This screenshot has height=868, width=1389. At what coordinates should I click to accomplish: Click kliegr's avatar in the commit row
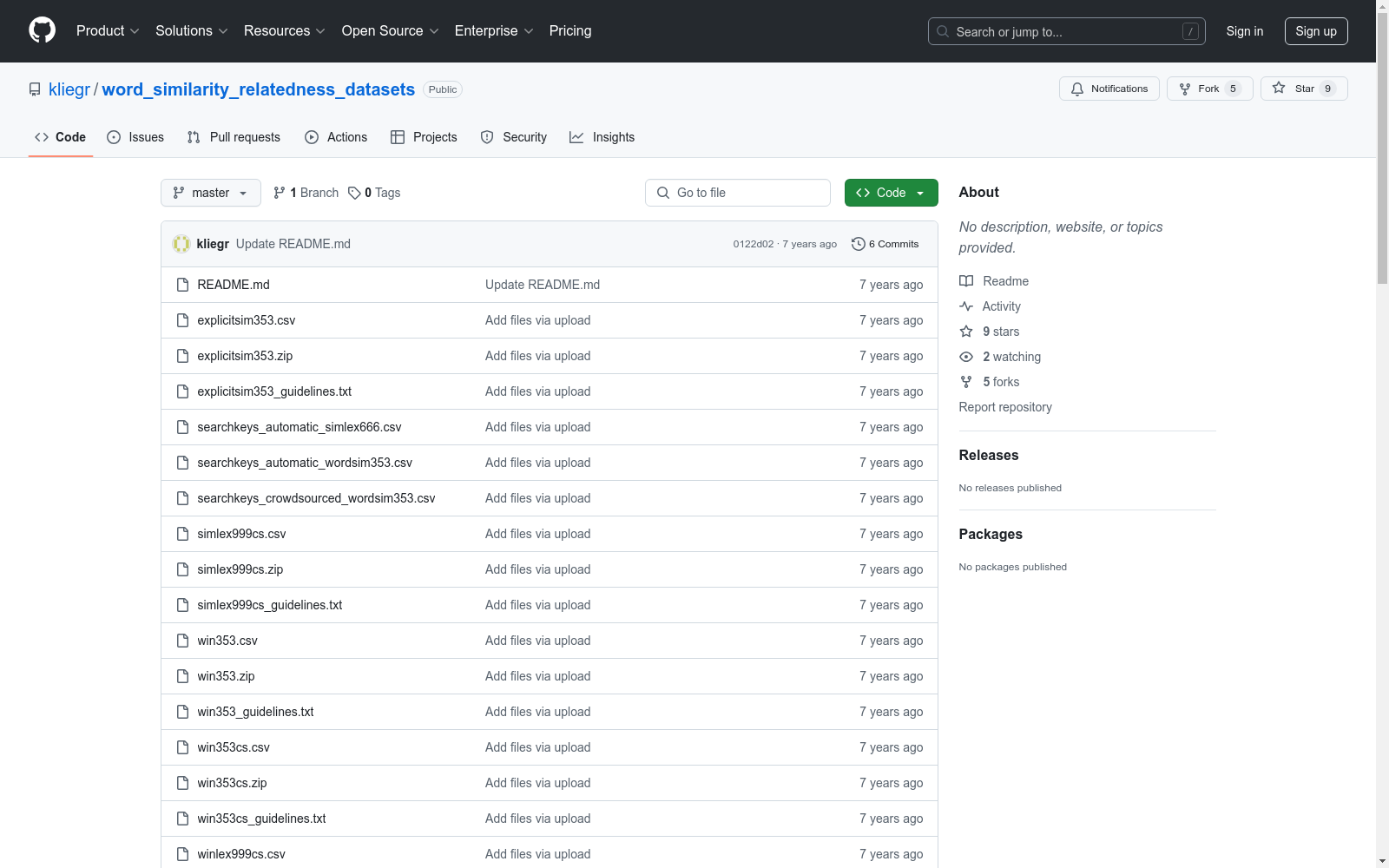click(x=181, y=244)
